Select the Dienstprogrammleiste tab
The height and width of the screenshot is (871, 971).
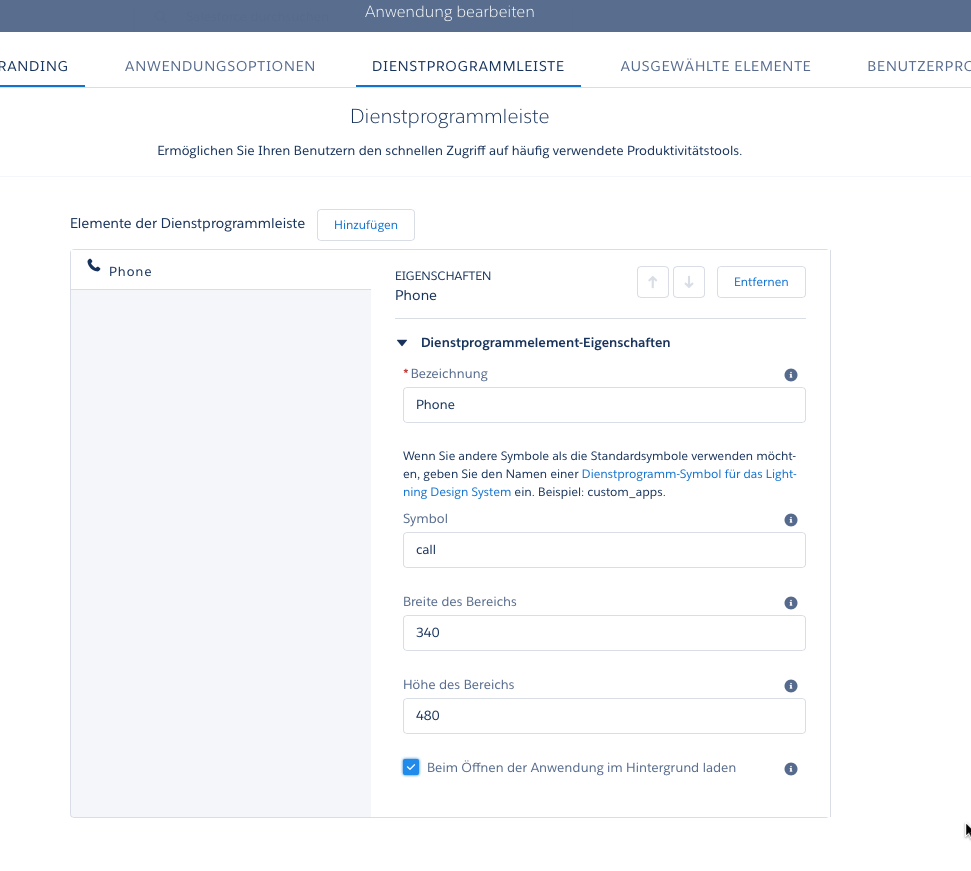click(x=468, y=66)
